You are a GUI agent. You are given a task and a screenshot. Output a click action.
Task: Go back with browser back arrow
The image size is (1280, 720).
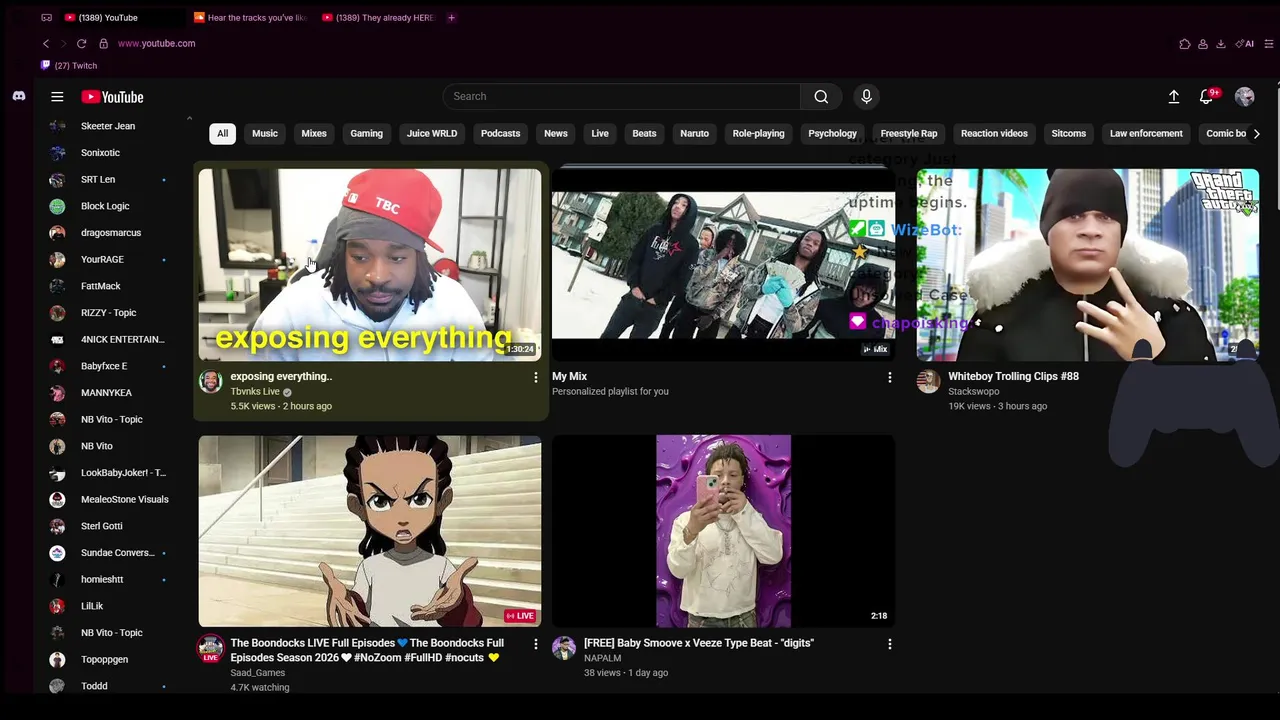click(46, 44)
